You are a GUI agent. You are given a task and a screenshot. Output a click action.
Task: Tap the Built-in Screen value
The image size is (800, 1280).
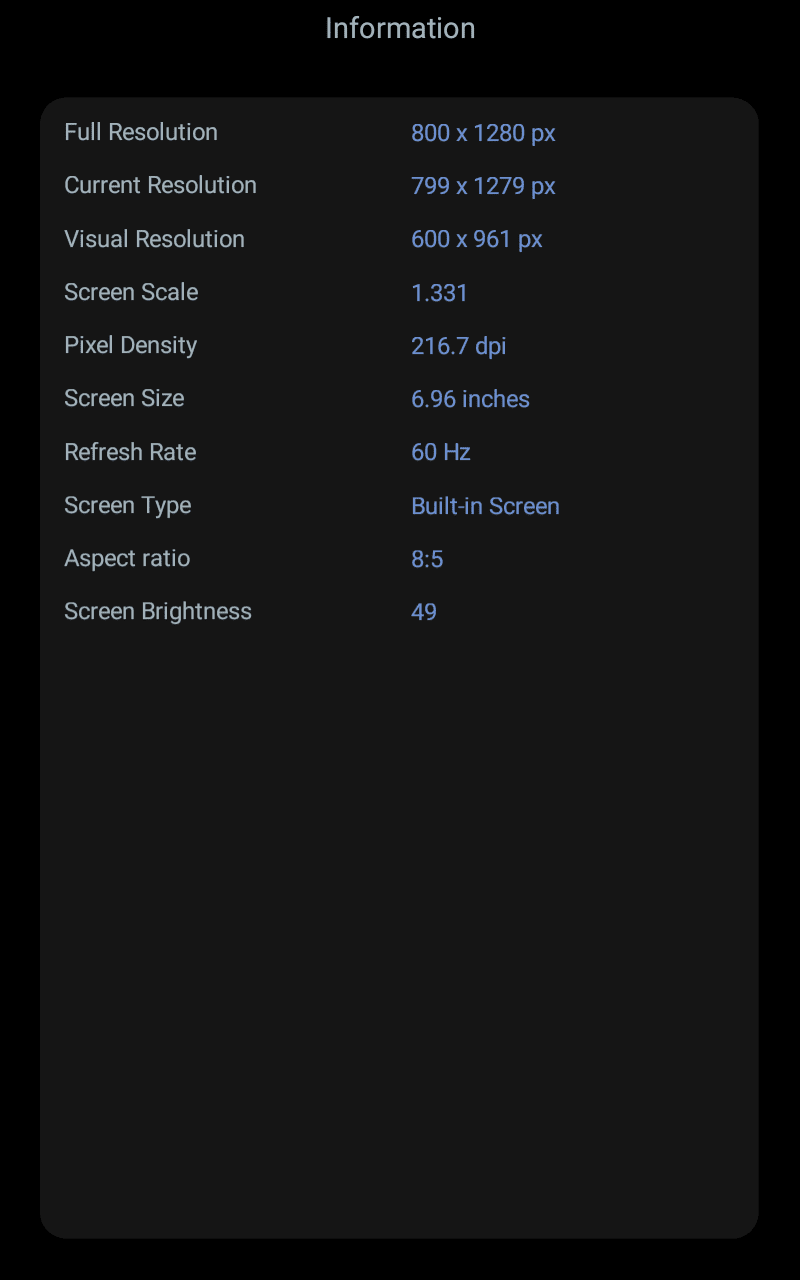coord(485,506)
